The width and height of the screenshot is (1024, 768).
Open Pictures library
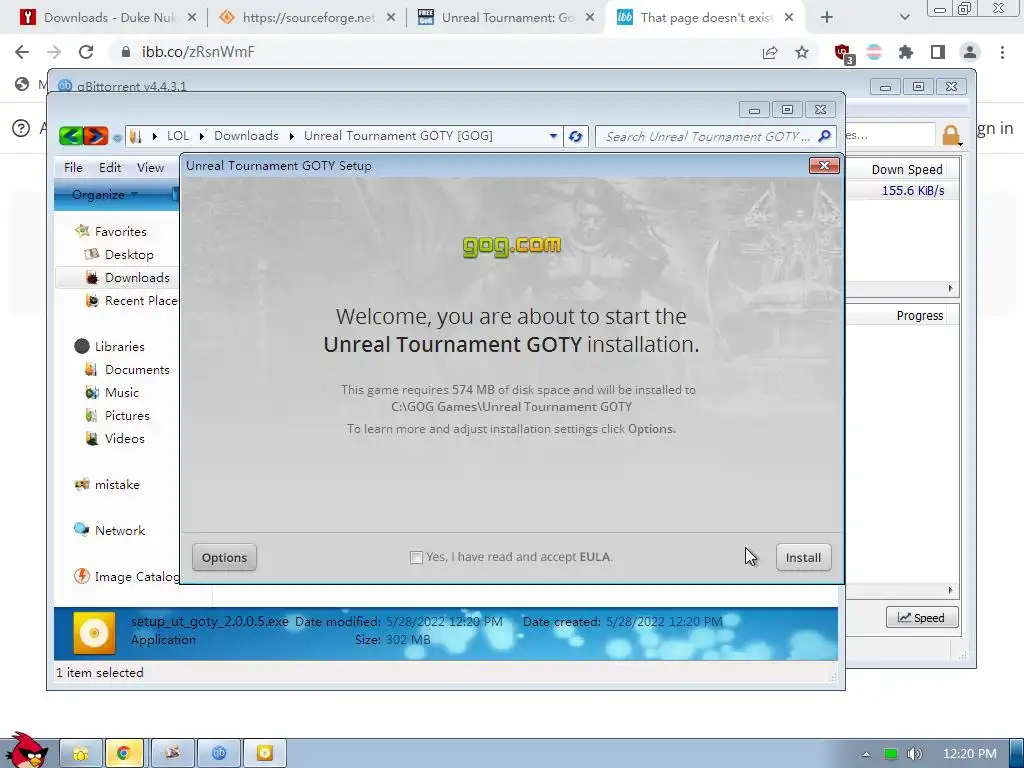127,415
